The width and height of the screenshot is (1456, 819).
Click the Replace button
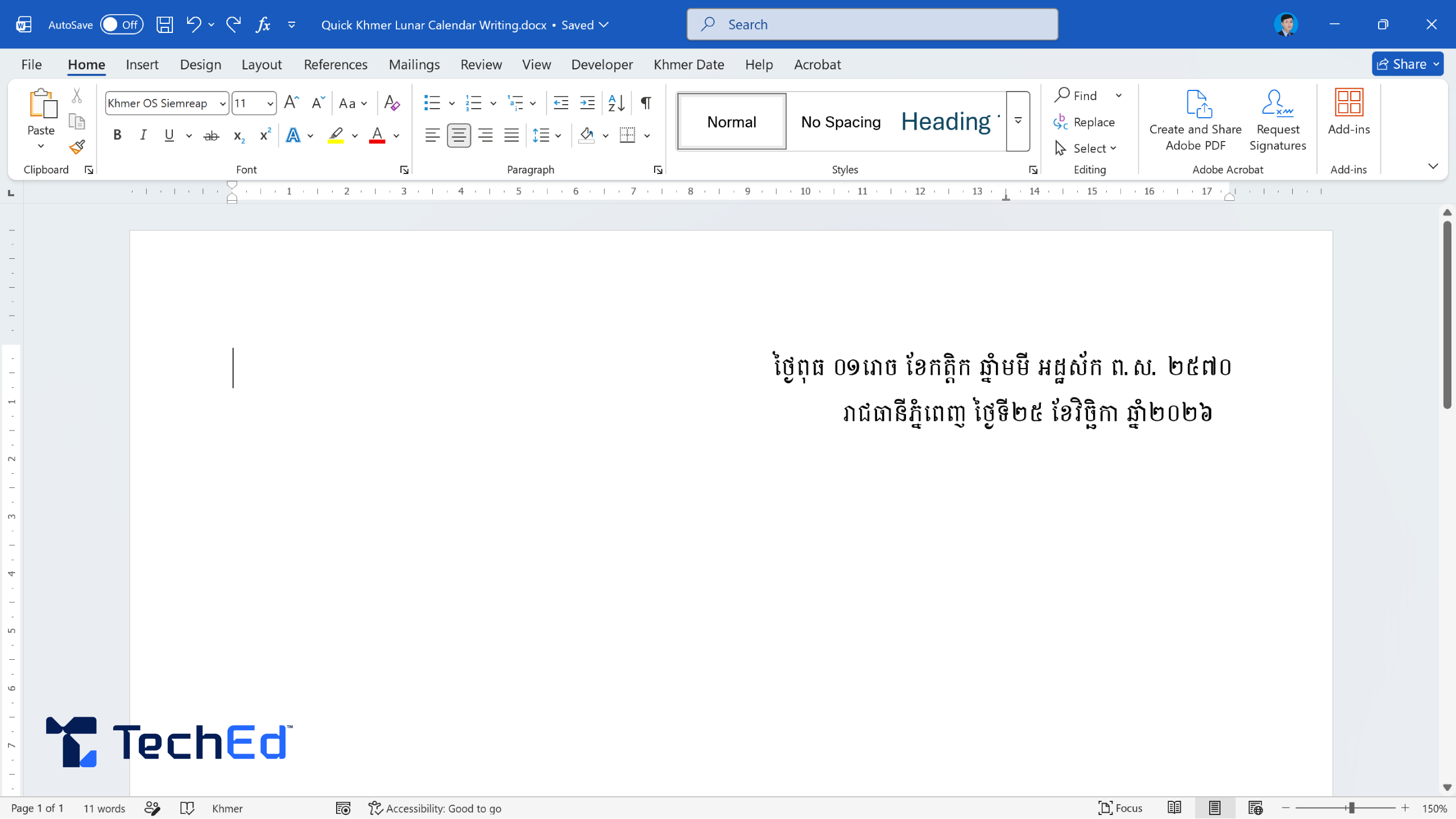point(1084,122)
